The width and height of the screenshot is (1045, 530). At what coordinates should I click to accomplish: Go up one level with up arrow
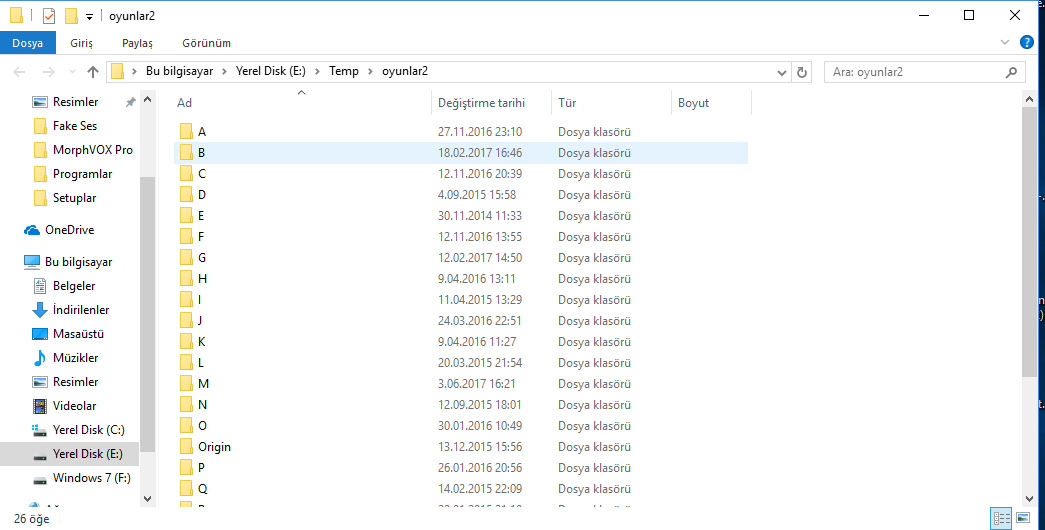click(x=93, y=72)
